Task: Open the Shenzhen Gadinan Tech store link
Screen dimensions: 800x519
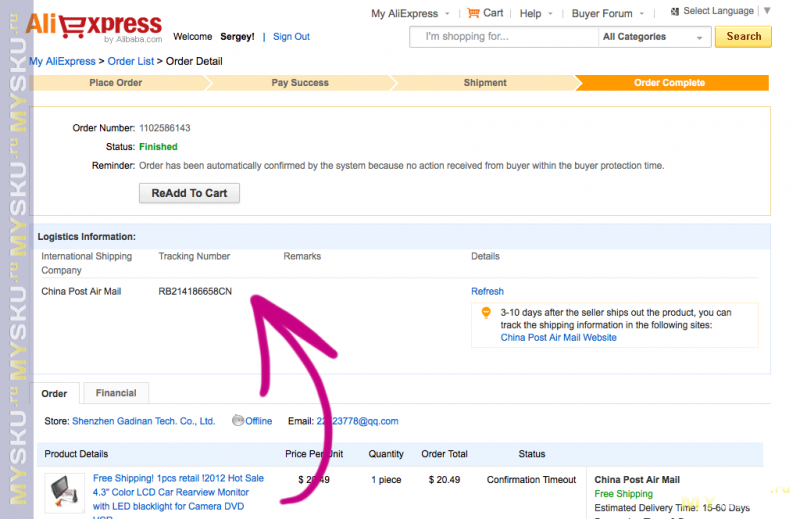Action: pyautogui.click(x=143, y=421)
